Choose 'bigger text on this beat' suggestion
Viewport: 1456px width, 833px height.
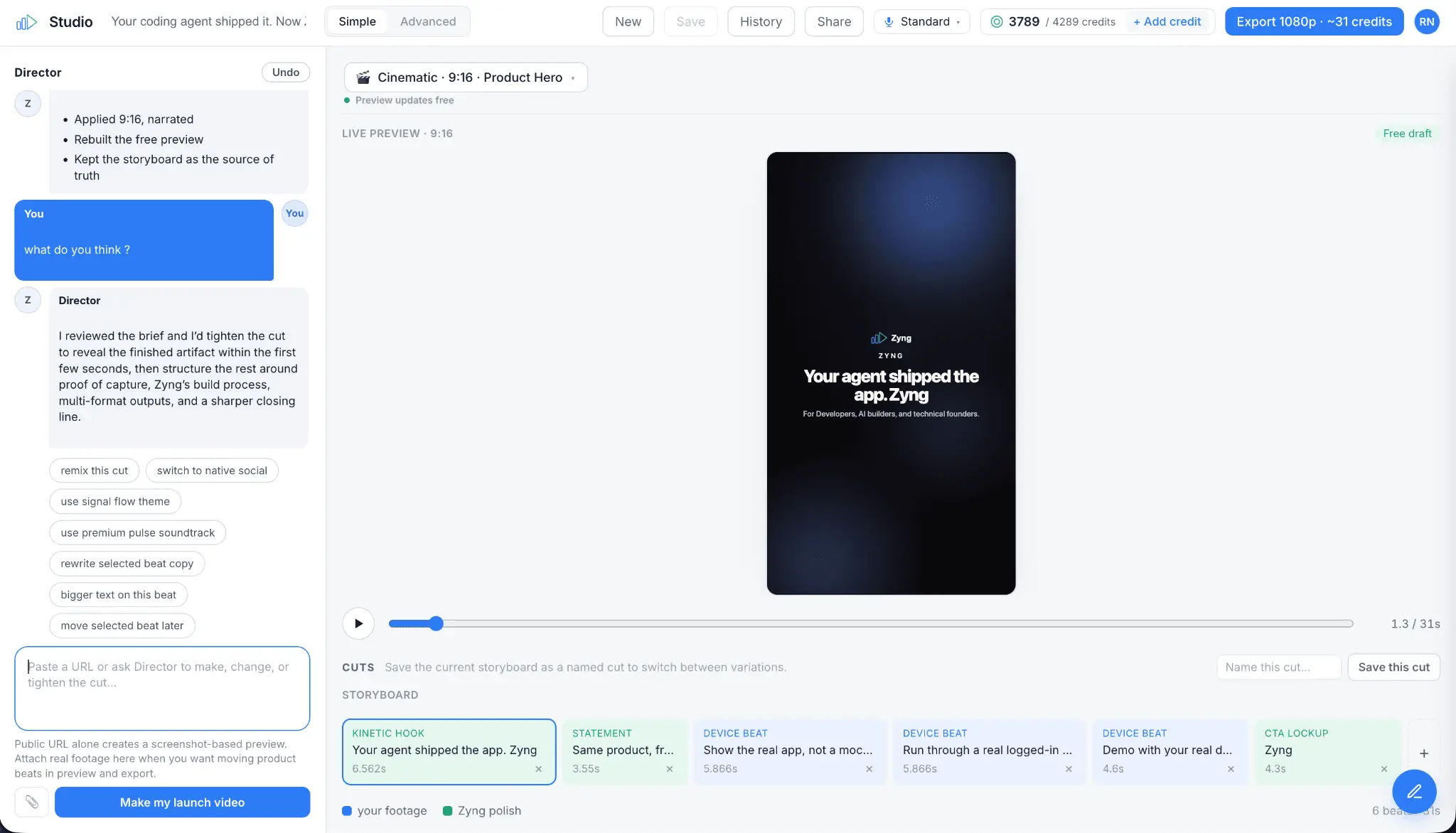tap(119, 595)
